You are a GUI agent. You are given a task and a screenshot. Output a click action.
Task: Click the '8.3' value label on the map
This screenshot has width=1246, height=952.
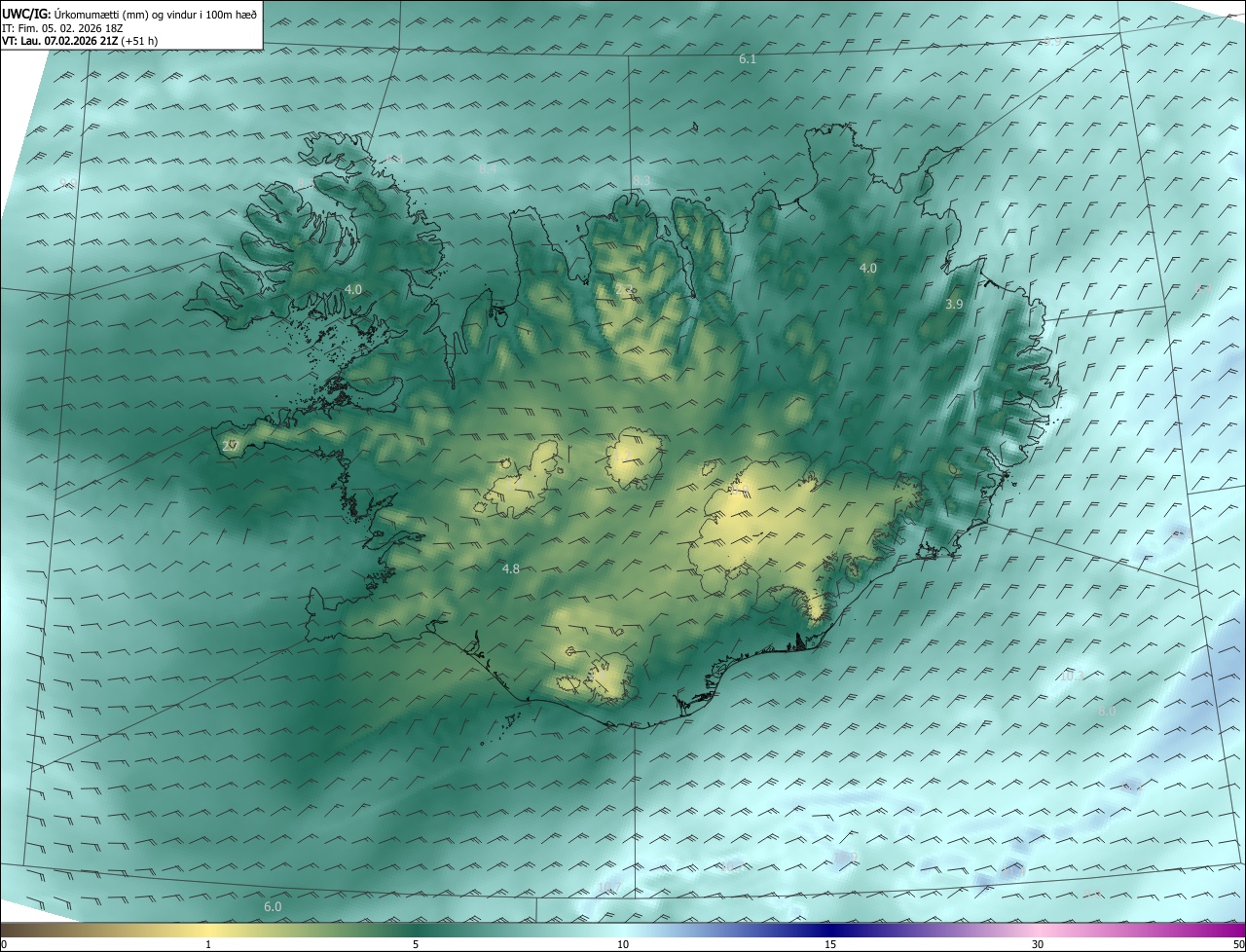(642, 181)
